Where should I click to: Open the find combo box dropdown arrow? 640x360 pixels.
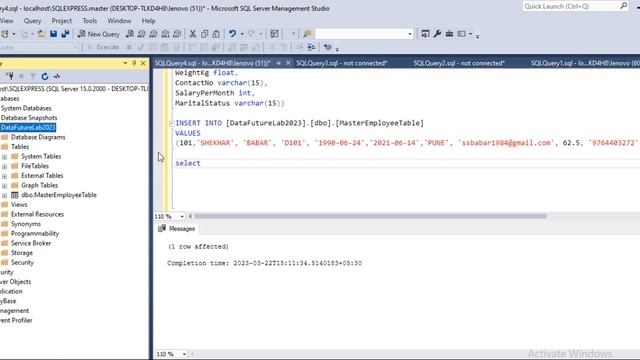tap(410, 34)
